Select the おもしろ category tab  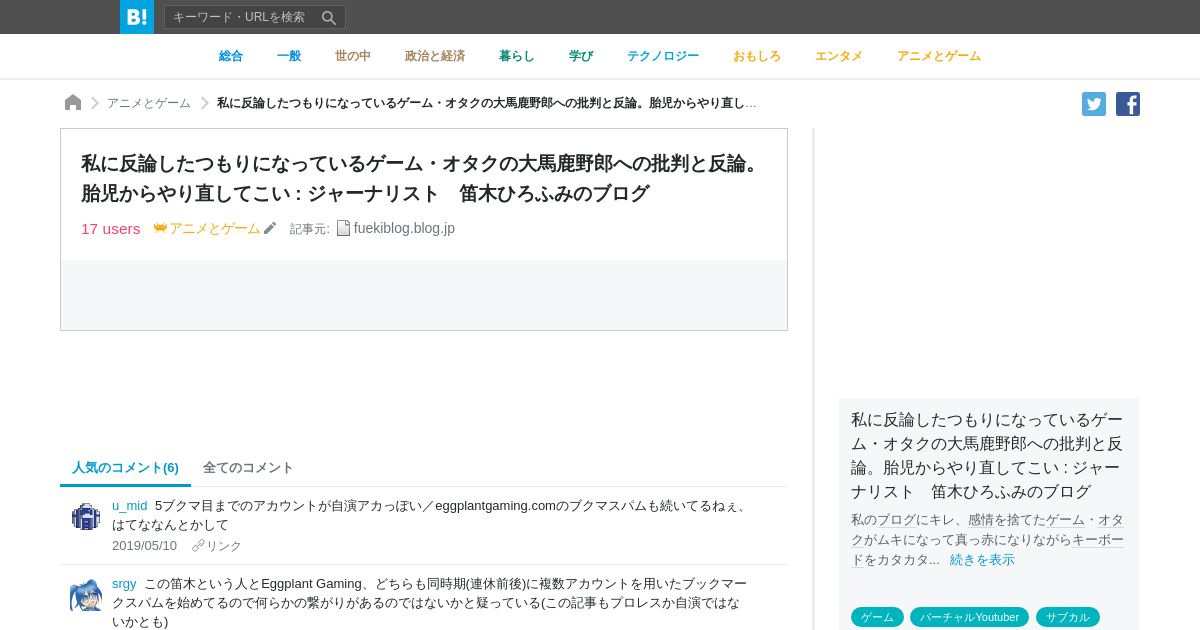[757, 56]
